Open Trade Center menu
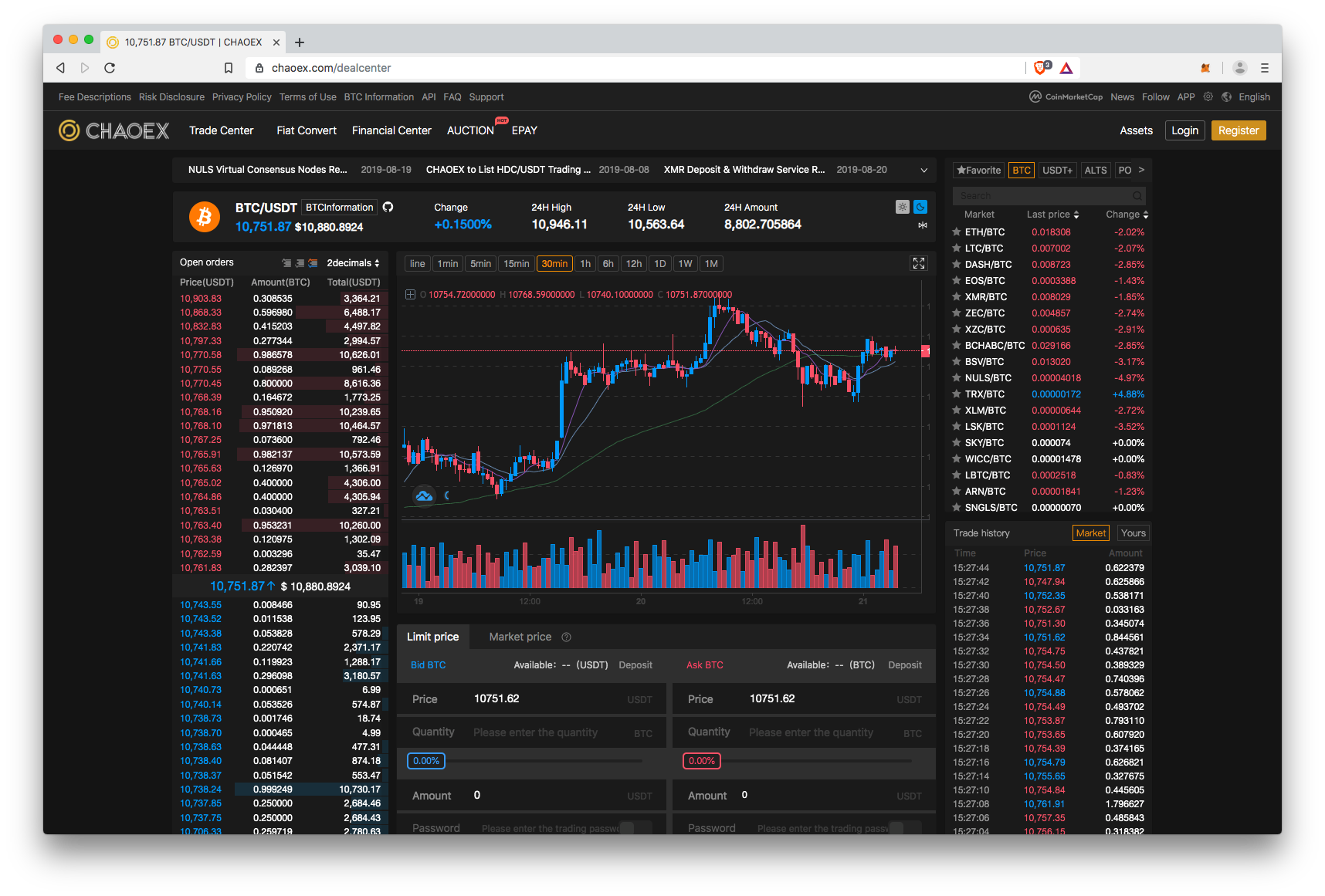1325x896 pixels. coord(222,130)
